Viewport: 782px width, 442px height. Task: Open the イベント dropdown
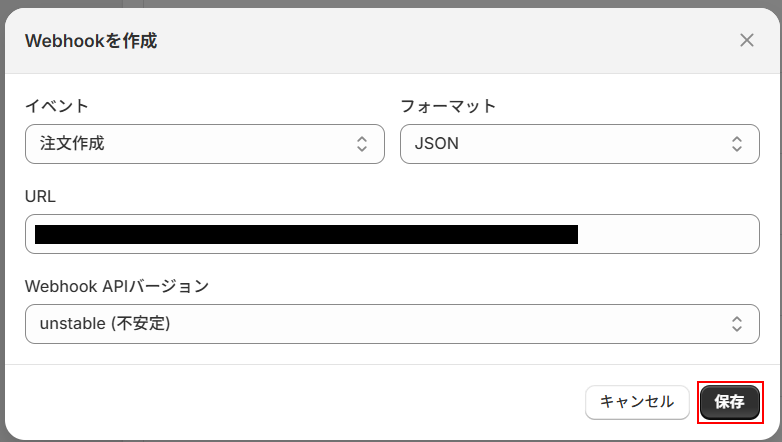pyautogui.click(x=204, y=144)
